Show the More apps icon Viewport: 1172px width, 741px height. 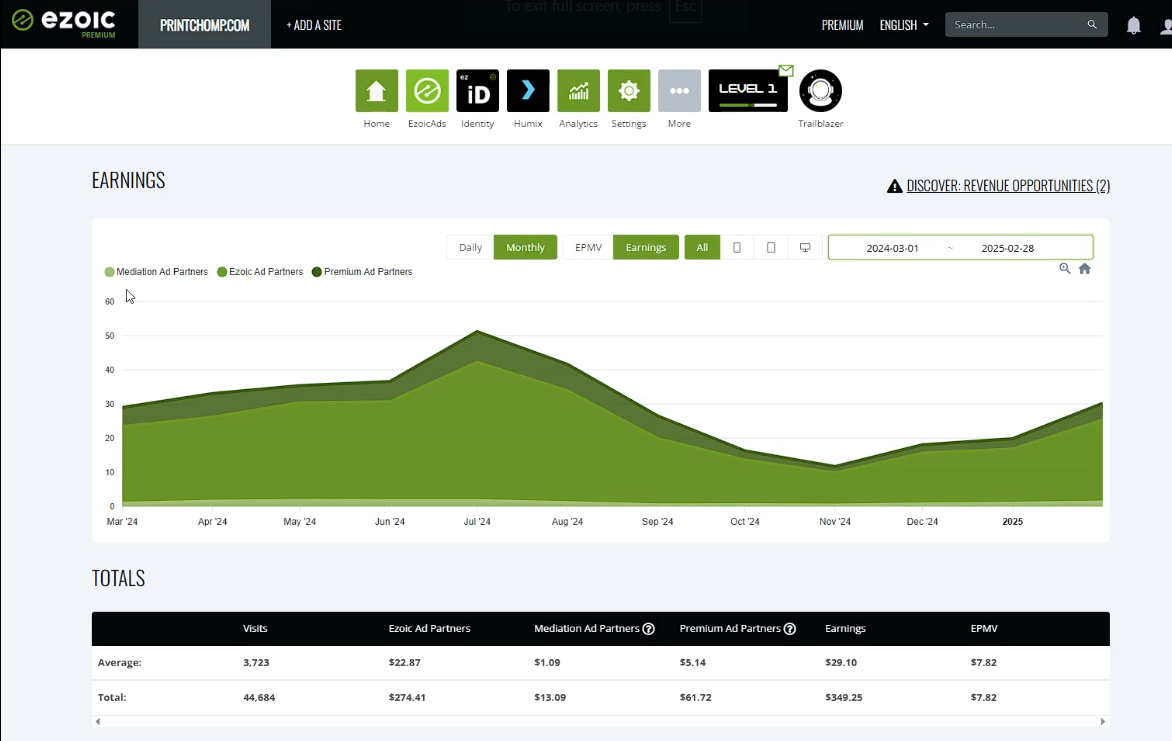point(679,90)
